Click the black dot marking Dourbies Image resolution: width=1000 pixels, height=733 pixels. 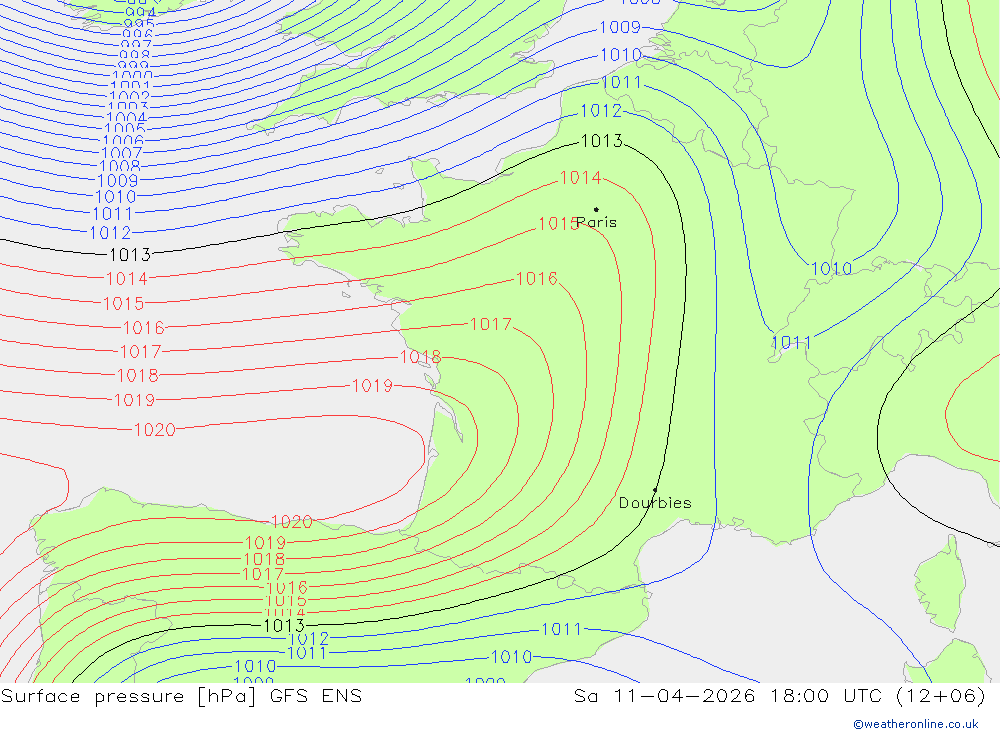point(655,490)
